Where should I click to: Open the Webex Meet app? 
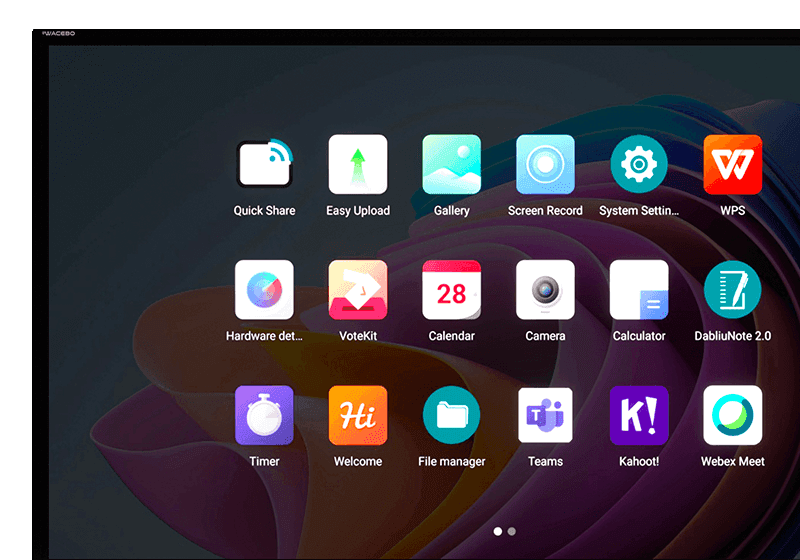click(x=733, y=415)
